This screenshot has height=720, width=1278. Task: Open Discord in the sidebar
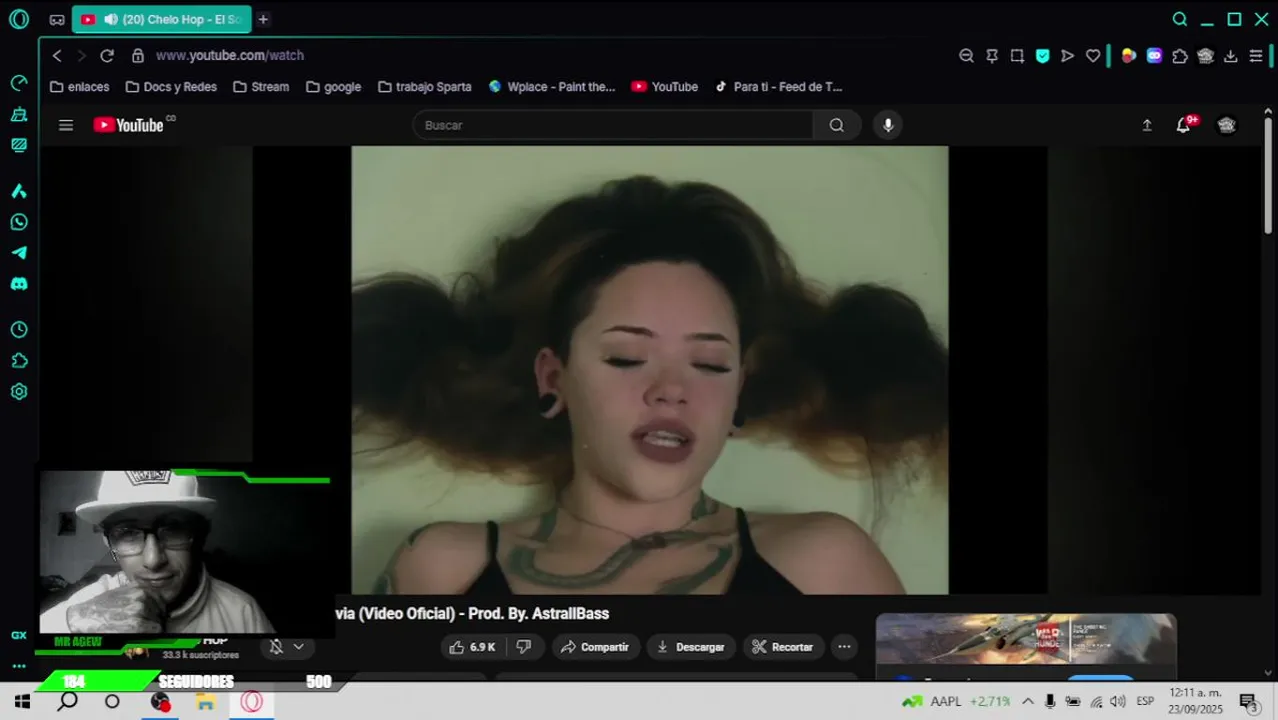19,284
